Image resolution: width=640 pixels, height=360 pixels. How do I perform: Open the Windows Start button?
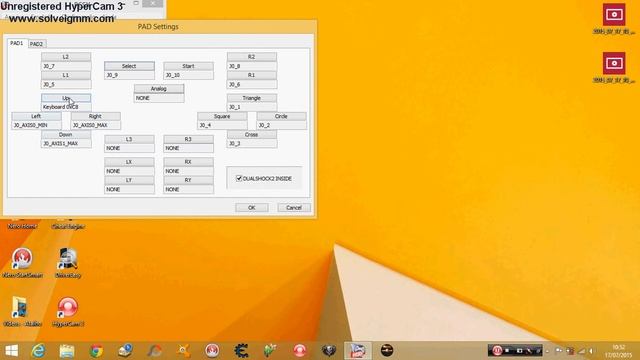point(11,351)
